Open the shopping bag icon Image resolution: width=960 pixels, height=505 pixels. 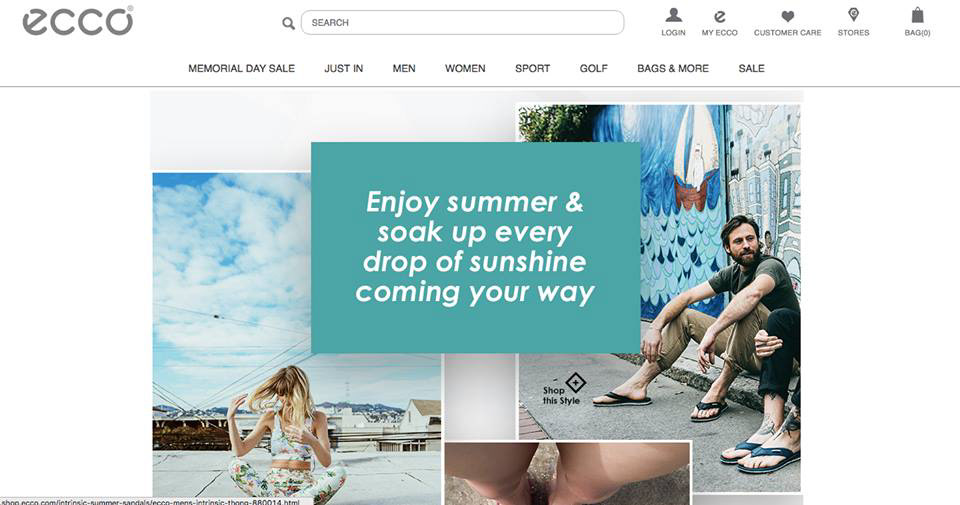[x=917, y=15]
